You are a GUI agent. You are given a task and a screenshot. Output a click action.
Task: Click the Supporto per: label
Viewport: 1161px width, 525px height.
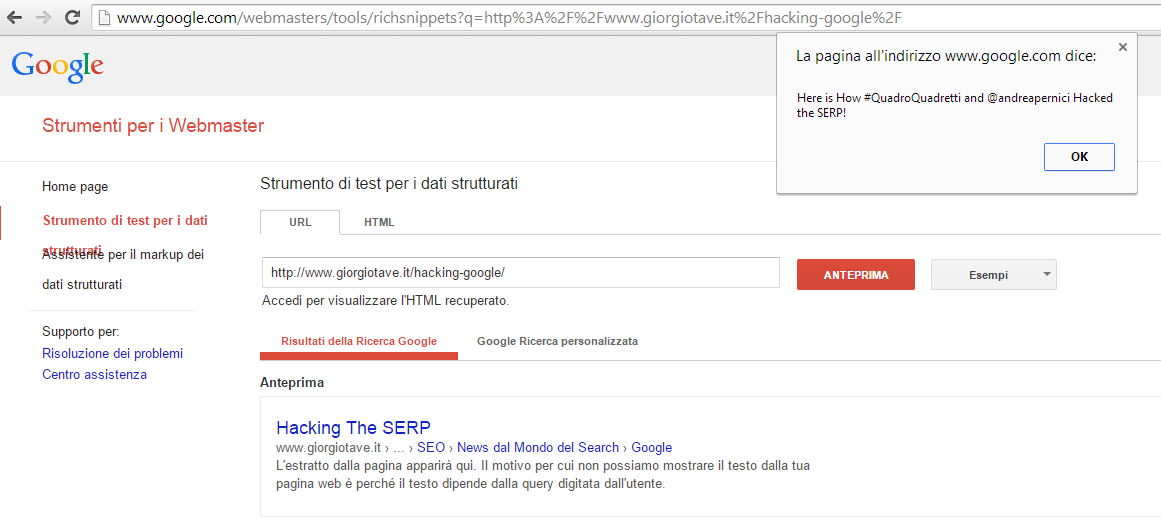click(81, 331)
